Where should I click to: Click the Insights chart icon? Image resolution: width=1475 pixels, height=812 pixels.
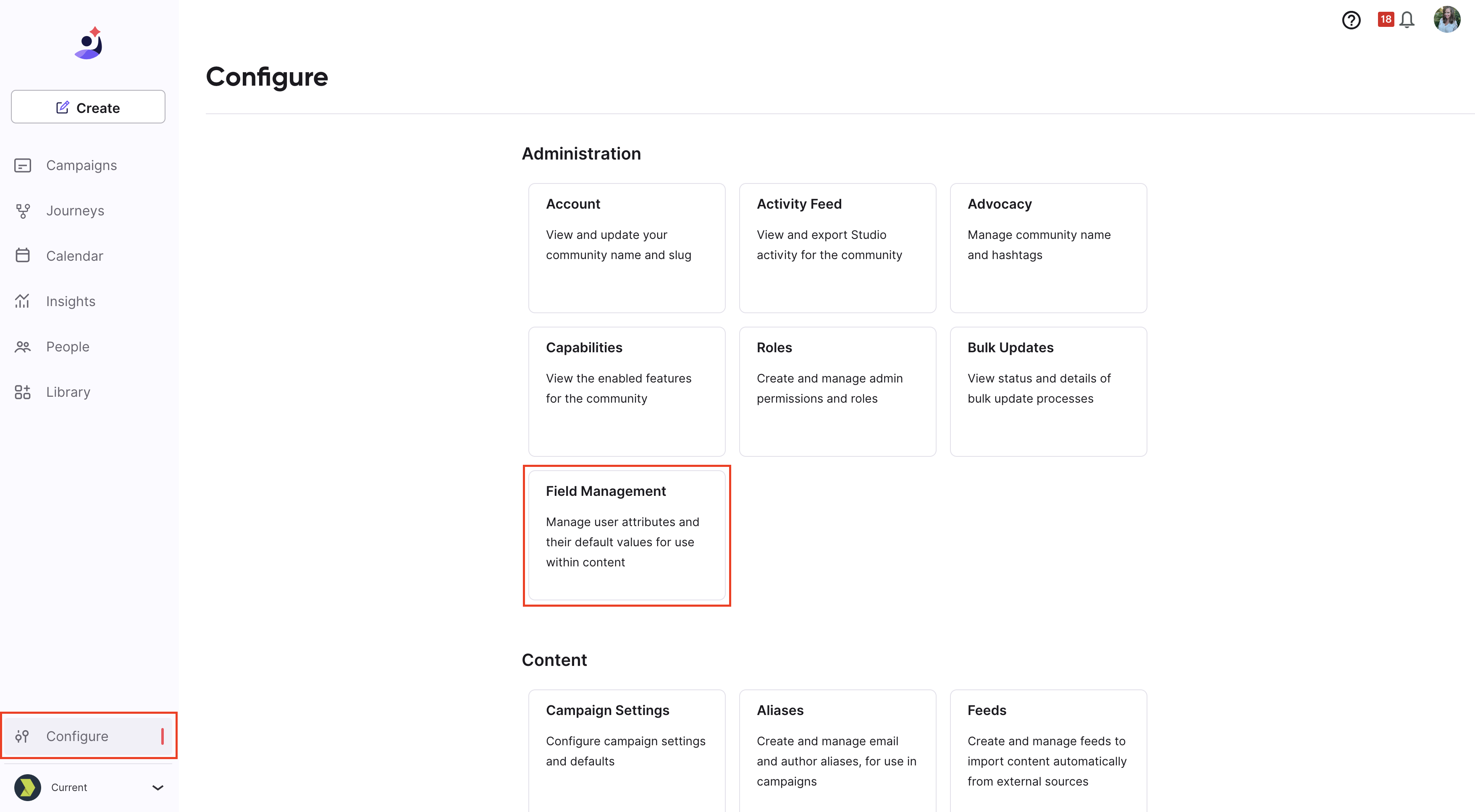click(x=22, y=301)
